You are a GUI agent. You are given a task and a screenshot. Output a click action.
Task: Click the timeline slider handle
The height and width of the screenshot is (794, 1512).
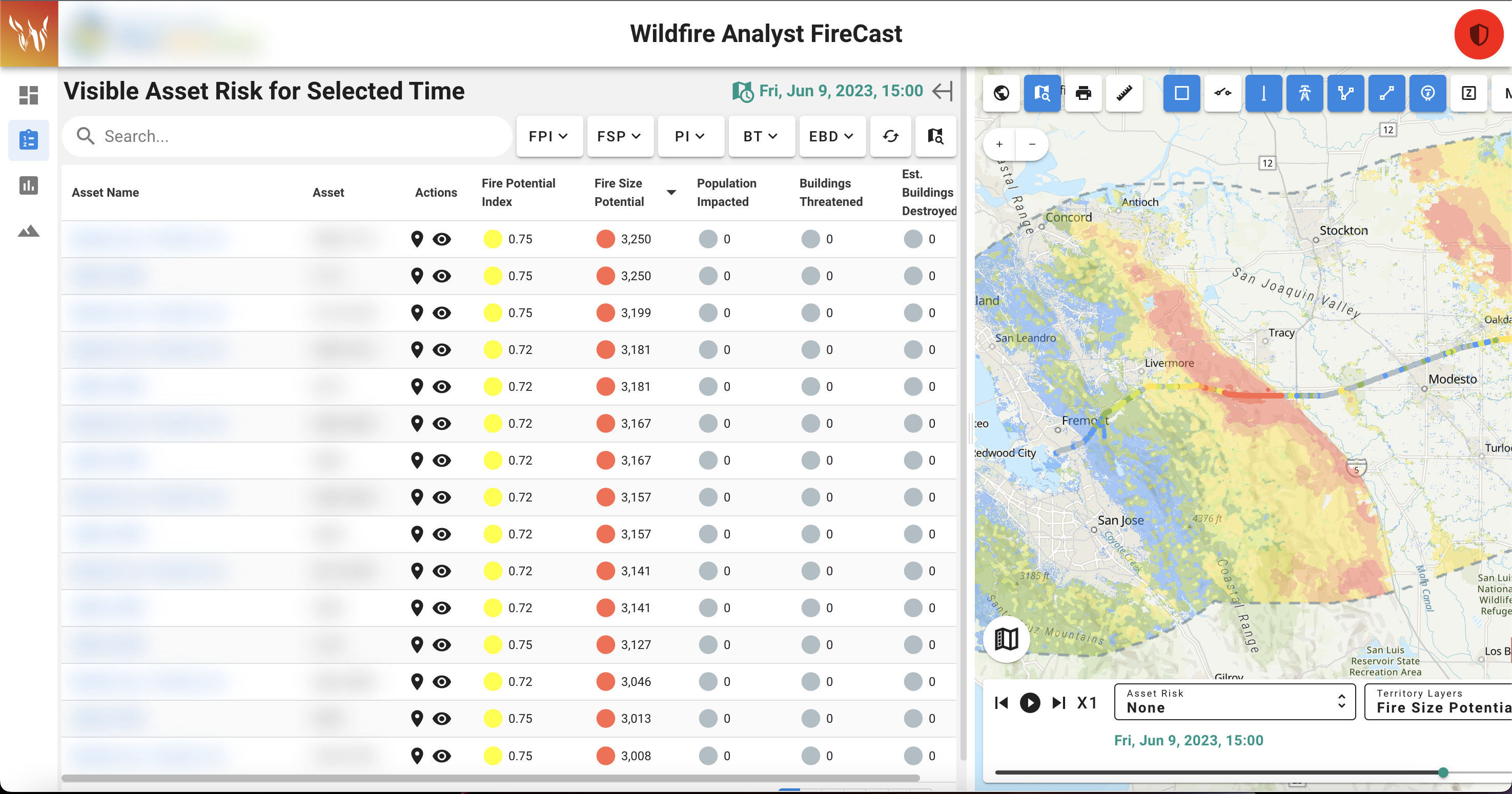click(x=1443, y=772)
